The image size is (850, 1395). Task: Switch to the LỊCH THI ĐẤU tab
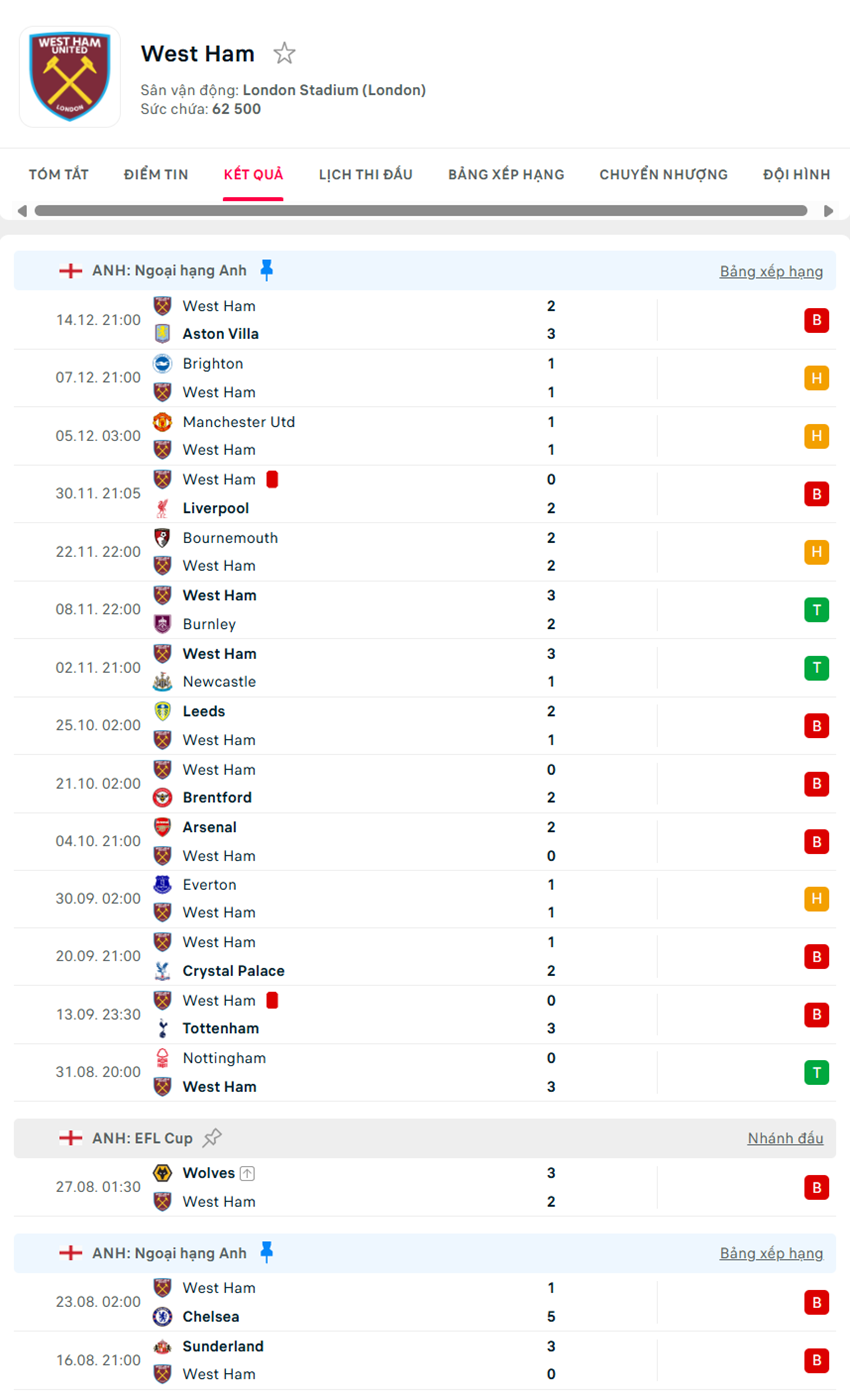[366, 174]
